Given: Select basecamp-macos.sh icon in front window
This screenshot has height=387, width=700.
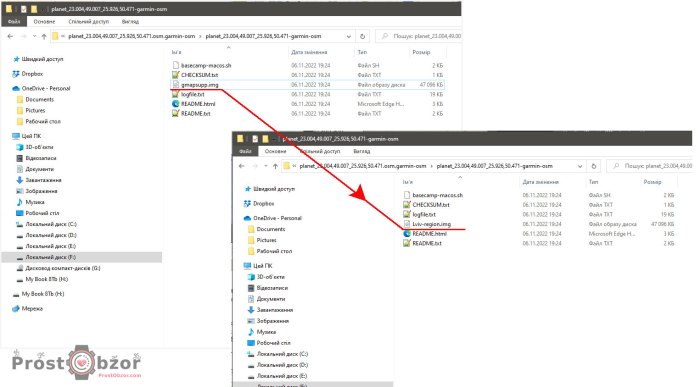Looking at the screenshot, I should tap(407, 195).
